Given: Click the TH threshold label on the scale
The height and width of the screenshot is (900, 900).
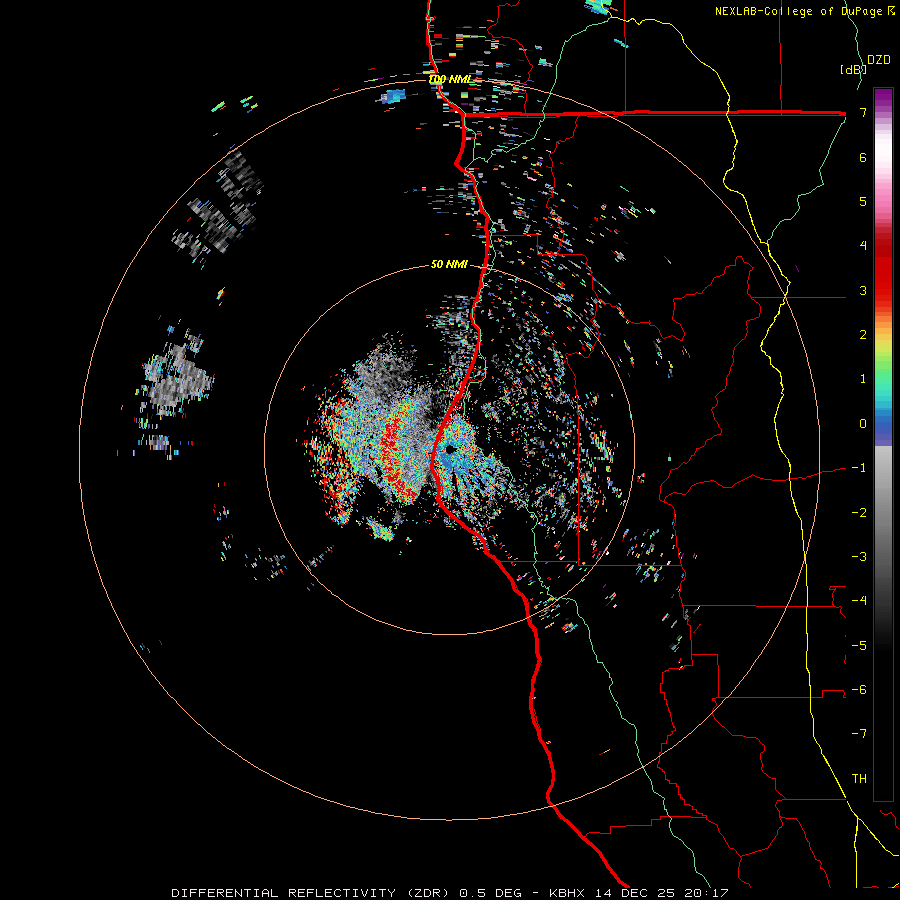Looking at the screenshot, I should 859,779.
